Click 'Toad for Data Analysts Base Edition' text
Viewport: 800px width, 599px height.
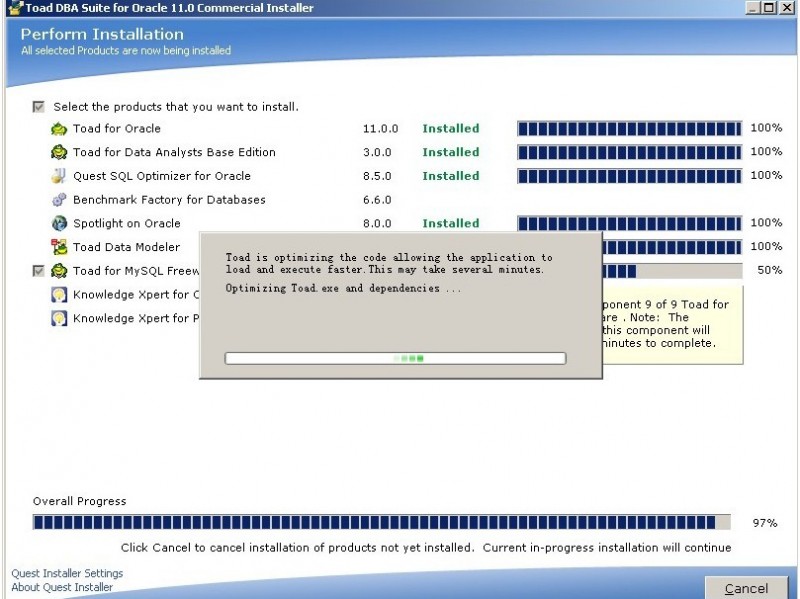point(174,152)
